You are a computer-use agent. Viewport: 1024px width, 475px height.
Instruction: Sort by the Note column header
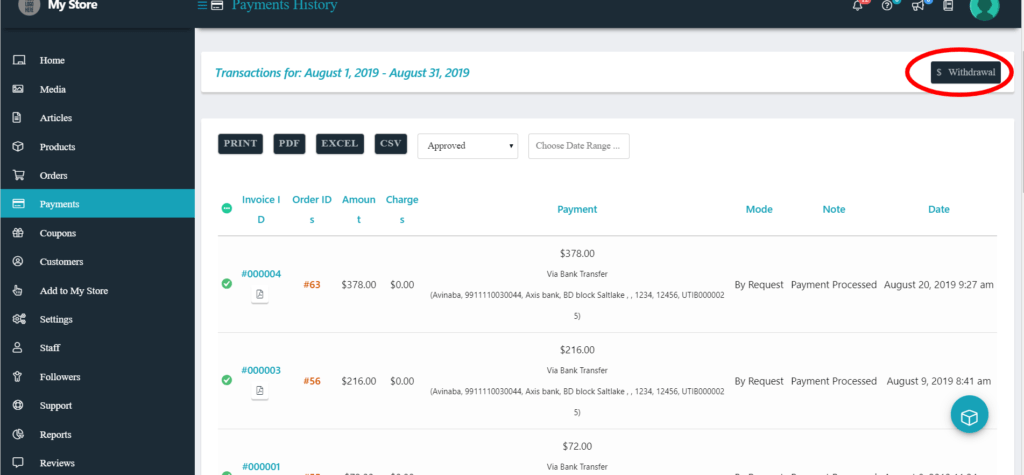click(834, 209)
